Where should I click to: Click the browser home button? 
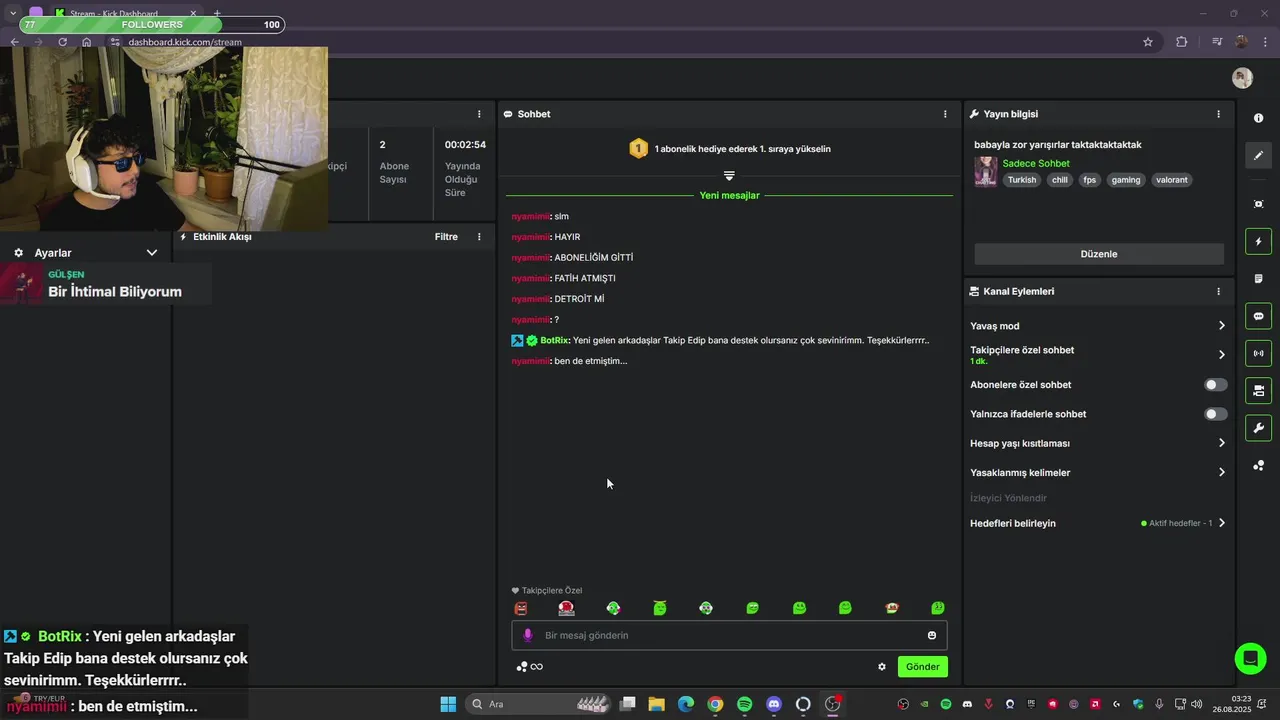coord(87,42)
